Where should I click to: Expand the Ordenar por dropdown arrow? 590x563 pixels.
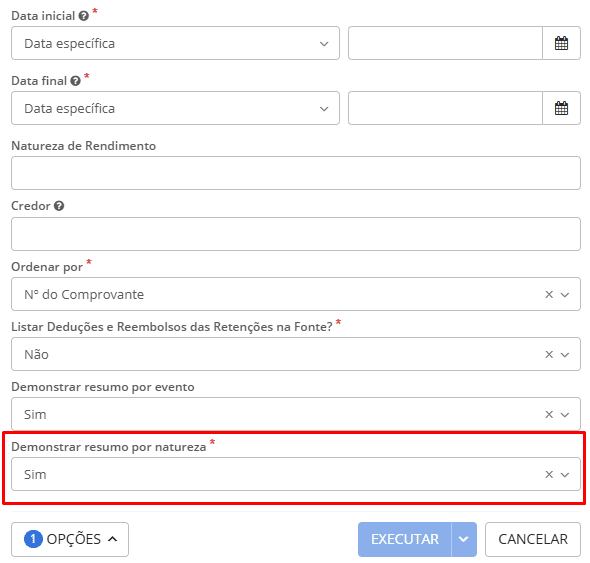(x=565, y=295)
